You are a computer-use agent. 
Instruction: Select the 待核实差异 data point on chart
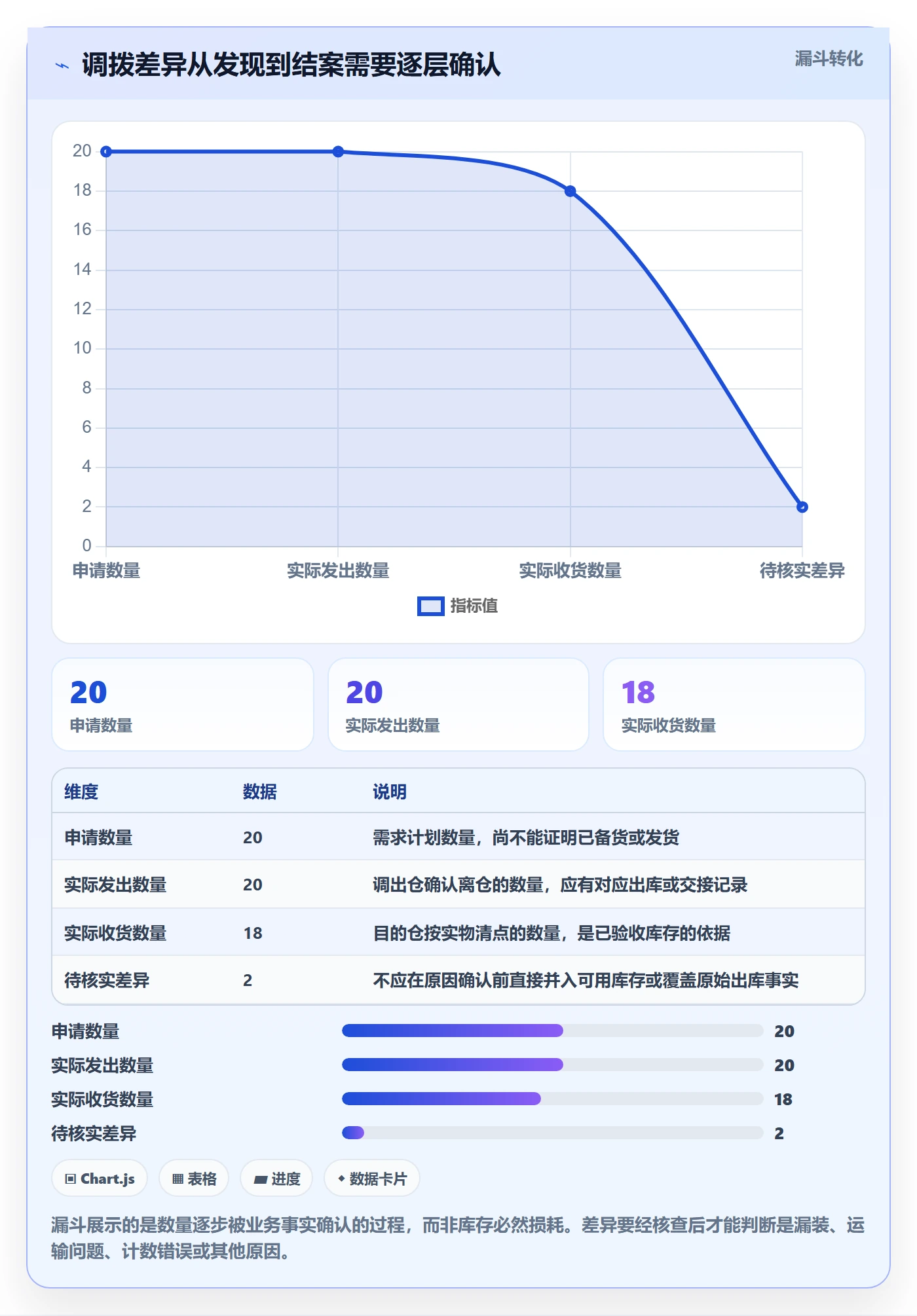pos(802,507)
